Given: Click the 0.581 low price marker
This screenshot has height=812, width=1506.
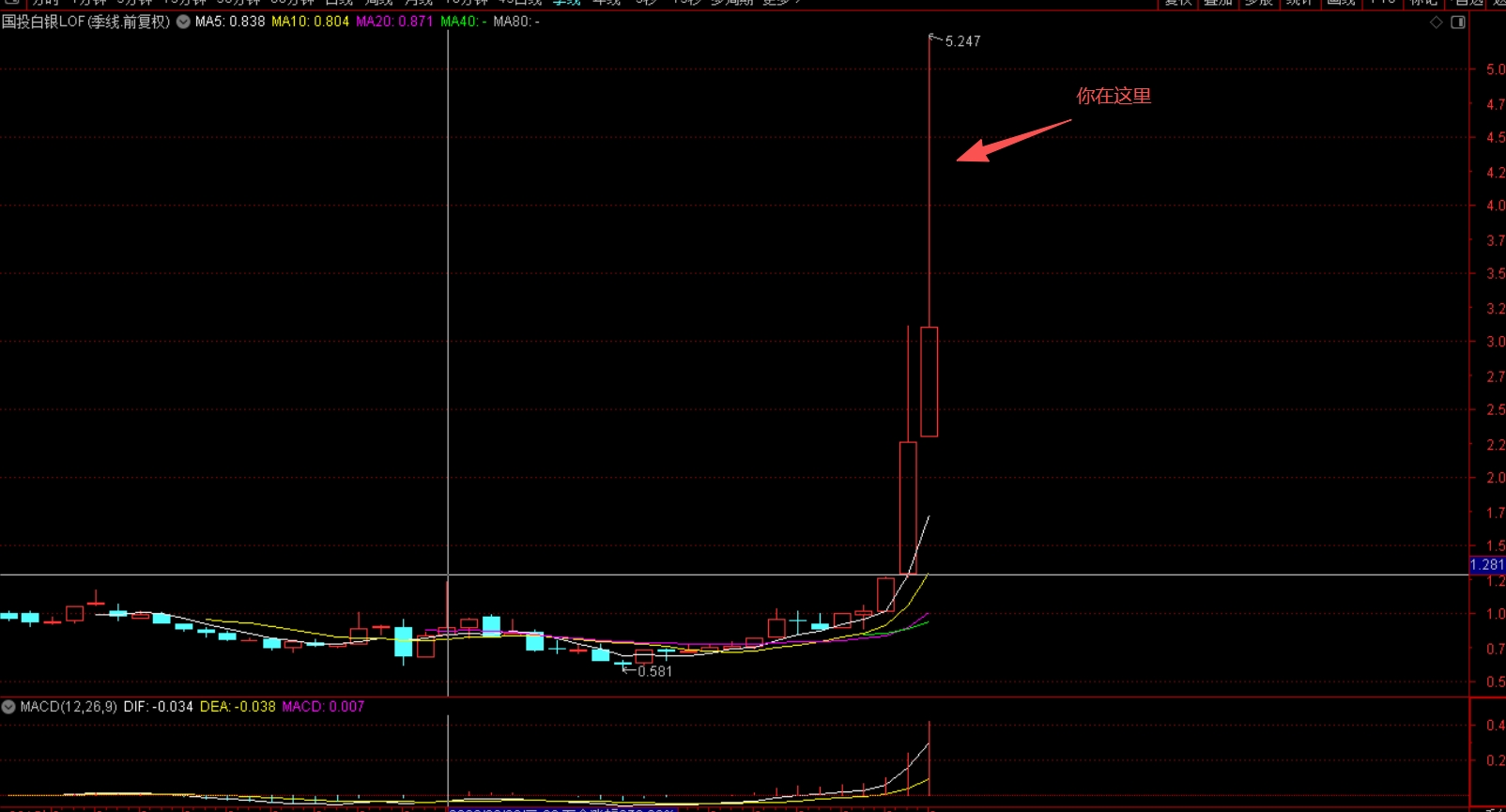Looking at the screenshot, I should [654, 671].
